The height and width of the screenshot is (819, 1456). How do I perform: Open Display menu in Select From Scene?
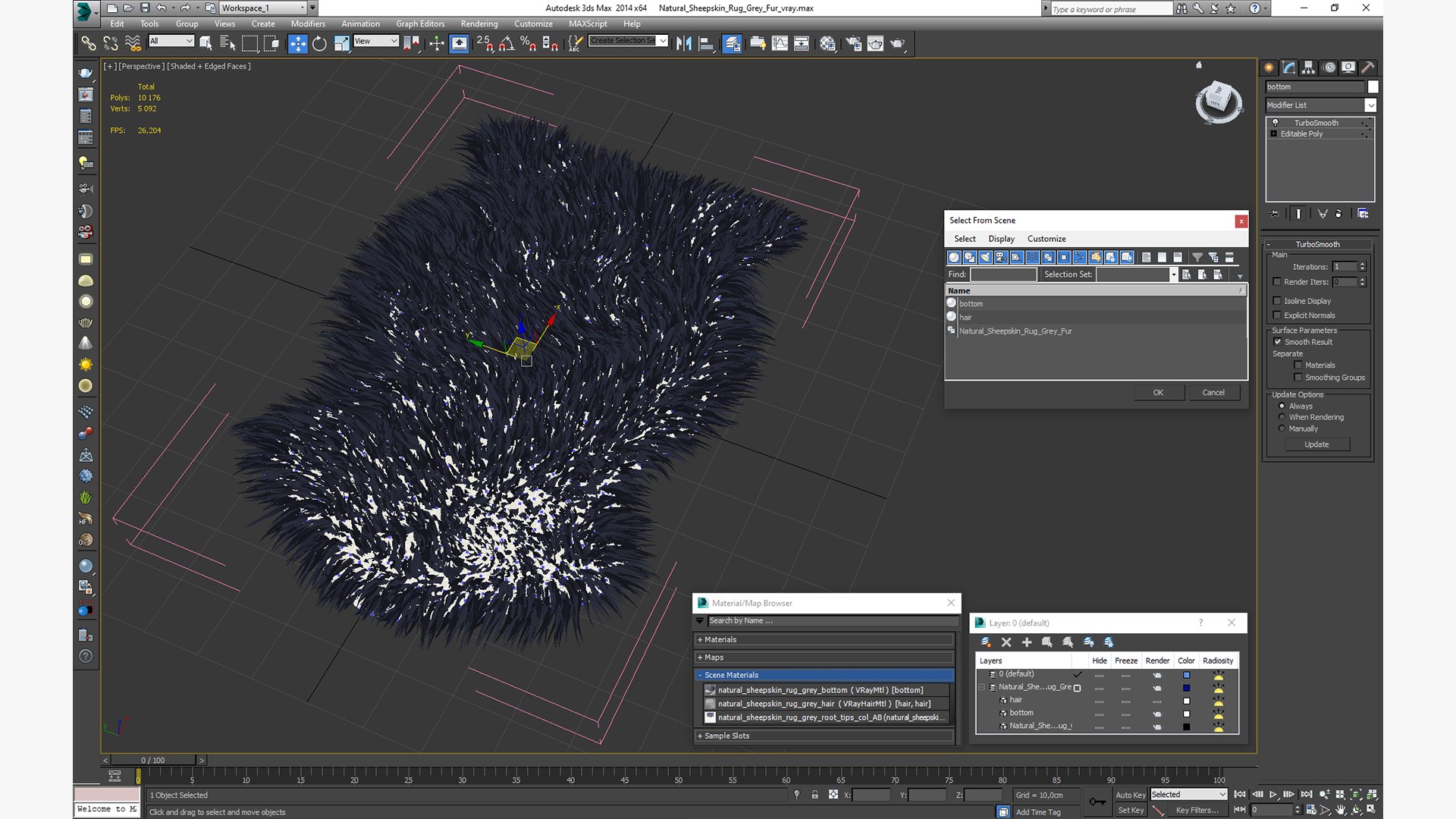point(1001,239)
